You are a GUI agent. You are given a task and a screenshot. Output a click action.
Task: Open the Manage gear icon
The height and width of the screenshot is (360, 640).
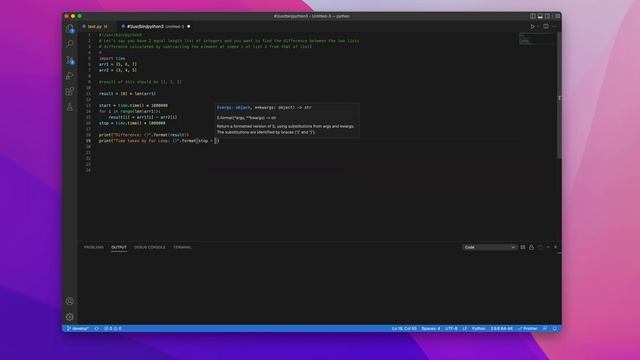(70, 317)
